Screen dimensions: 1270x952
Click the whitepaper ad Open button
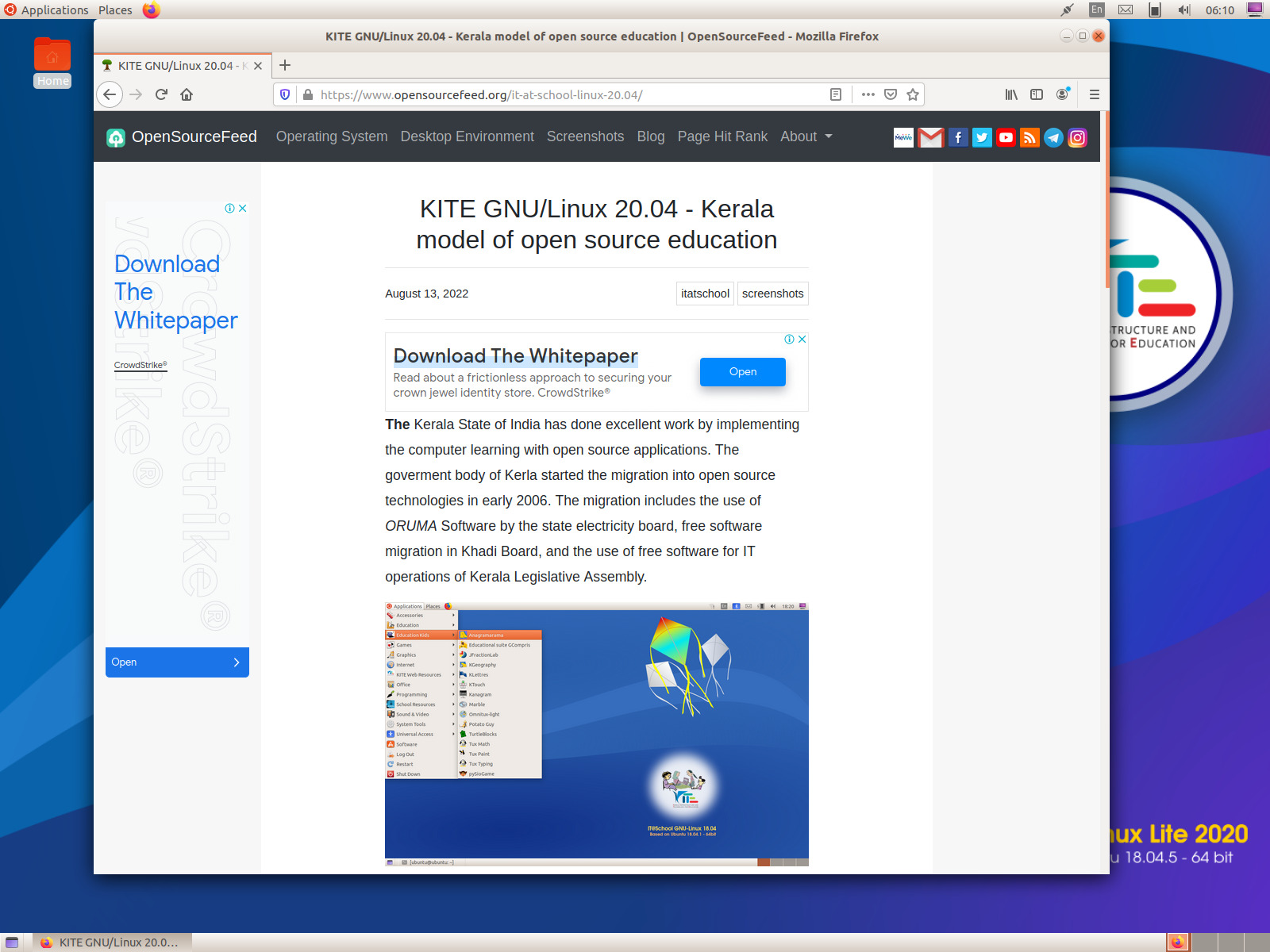[x=742, y=372]
